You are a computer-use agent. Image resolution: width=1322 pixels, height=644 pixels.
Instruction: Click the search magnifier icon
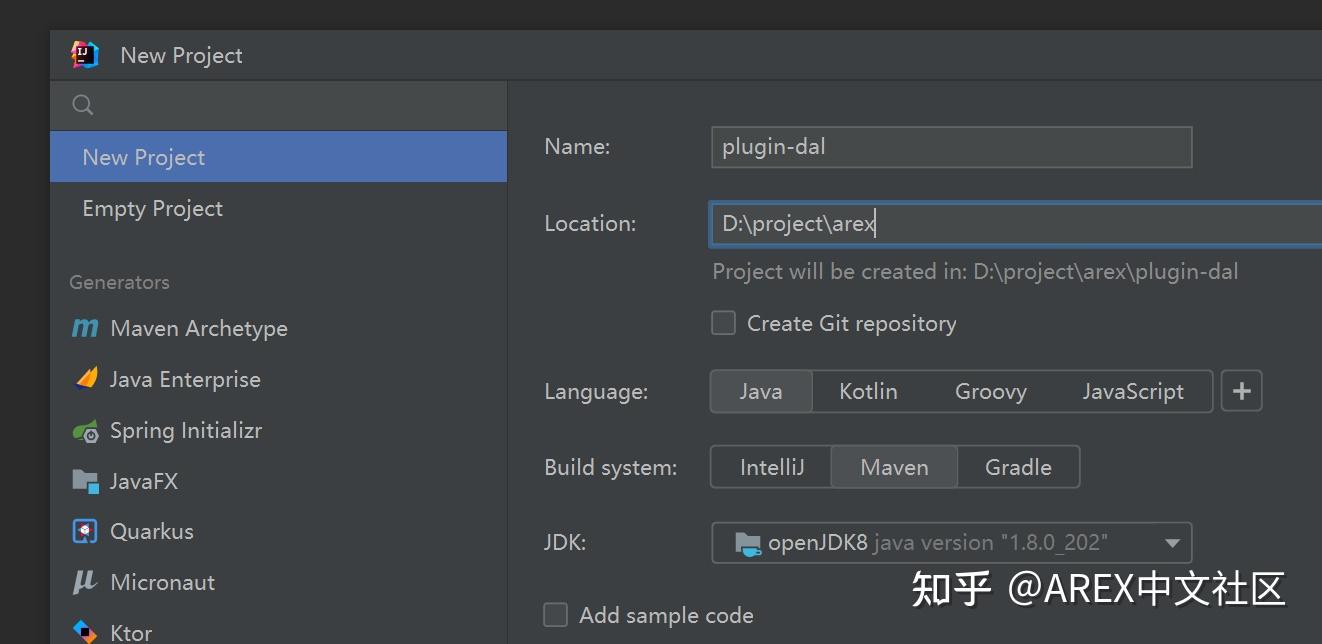[83, 104]
